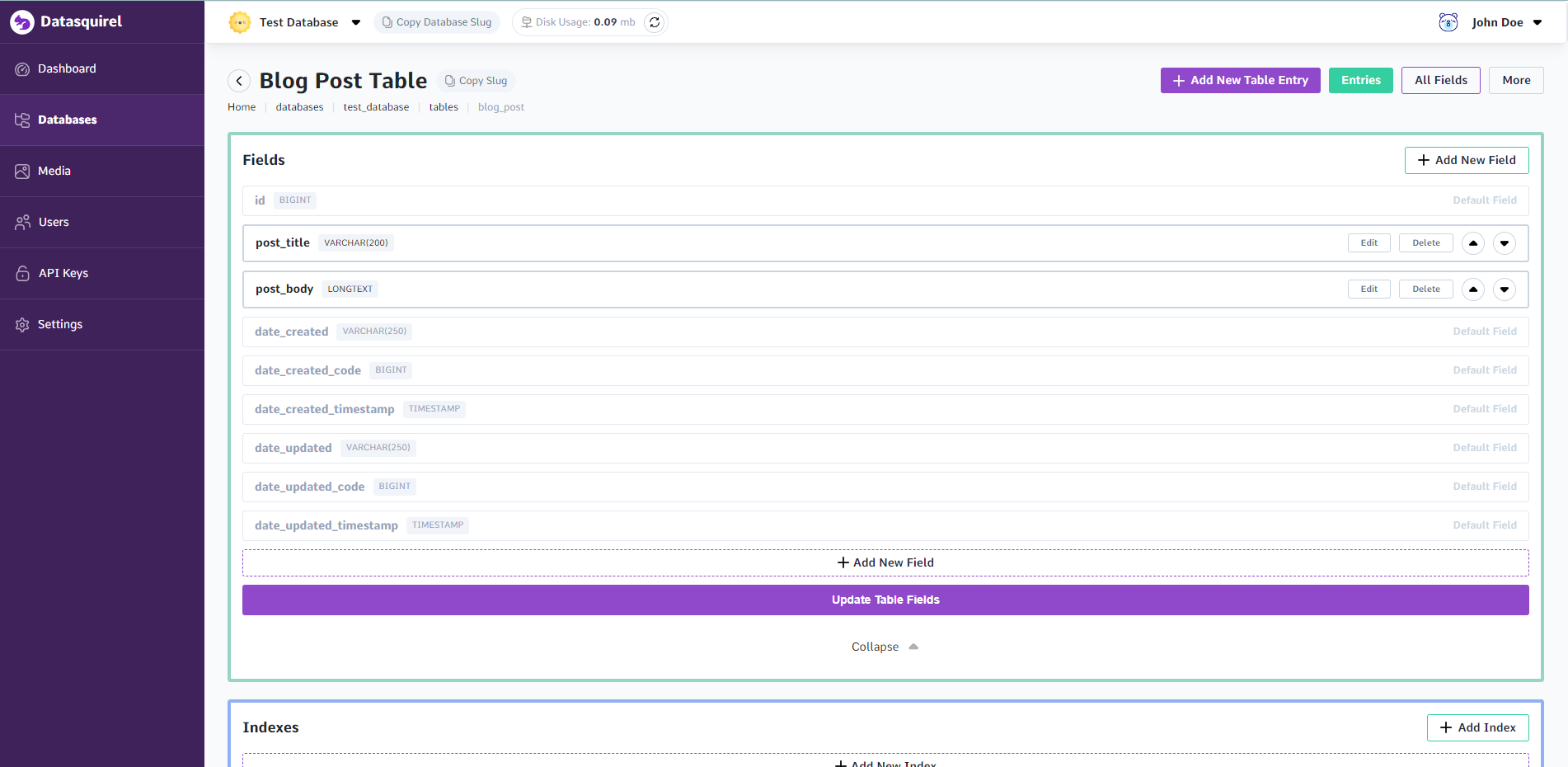Click the Dashboard gauge icon
This screenshot has height=767, width=1568.
click(22, 69)
